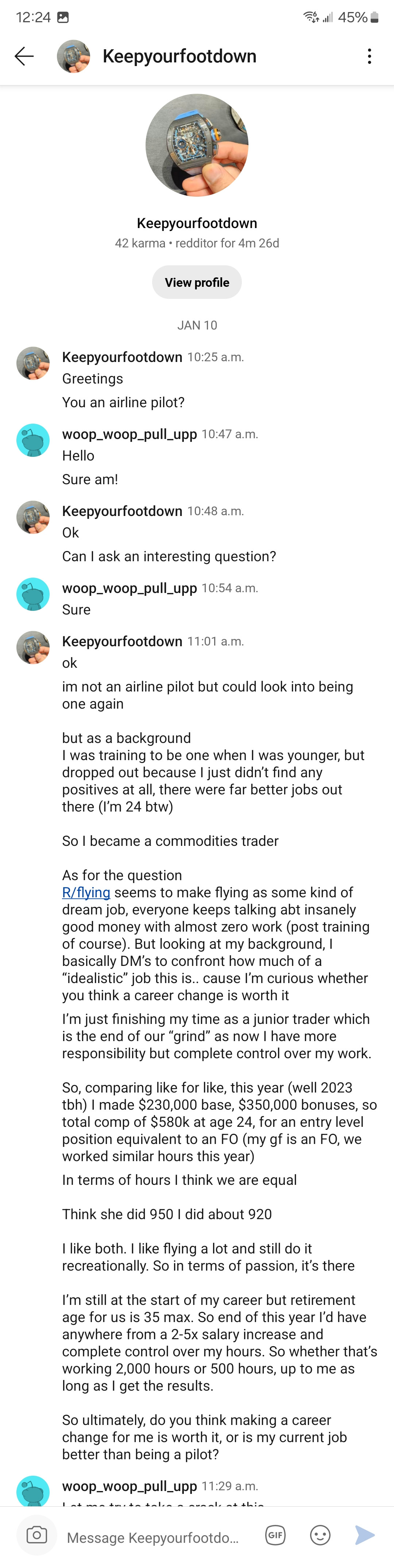394x1568 pixels.
Task: Tap the Keepyourfootdown title in header
Action: [179, 56]
